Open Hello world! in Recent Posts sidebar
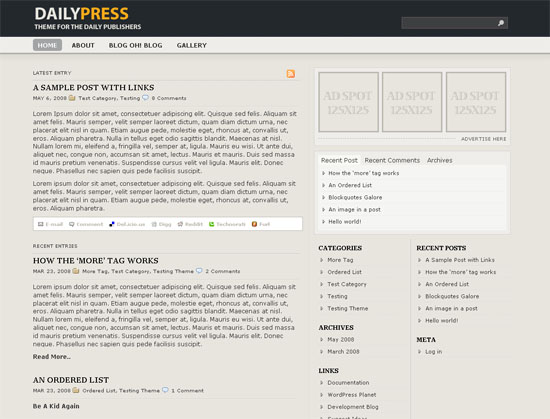The height and width of the screenshot is (419, 550). point(442,320)
